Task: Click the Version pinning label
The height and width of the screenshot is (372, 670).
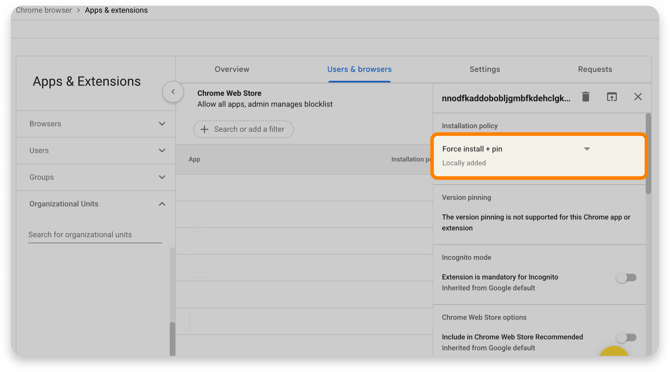Action: [x=466, y=197]
